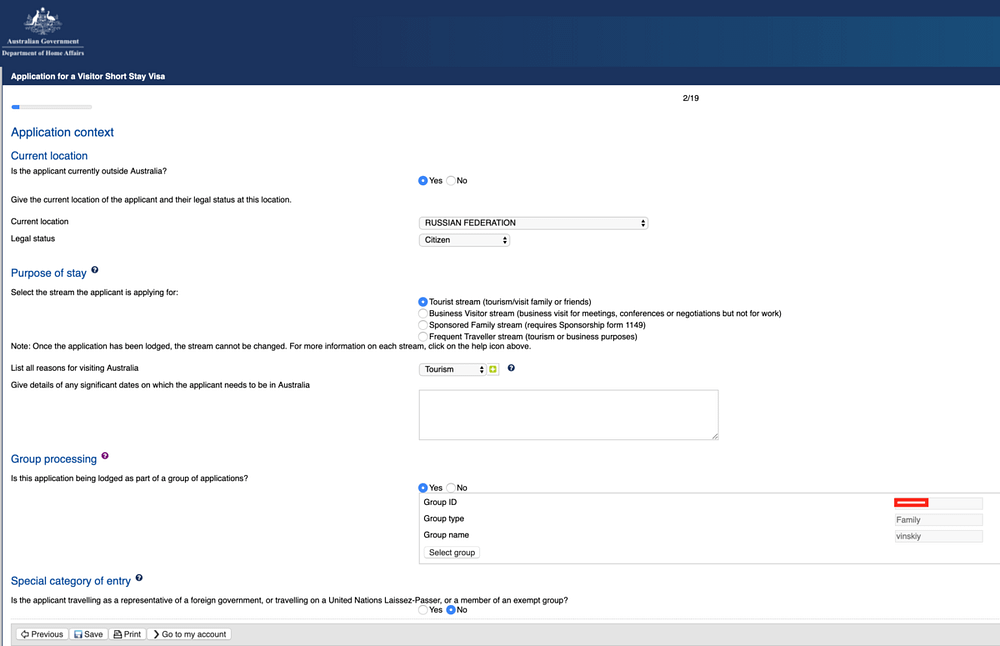Click List all reasons for visiting Australia label
The height and width of the screenshot is (646, 1000).
click(x=75, y=368)
